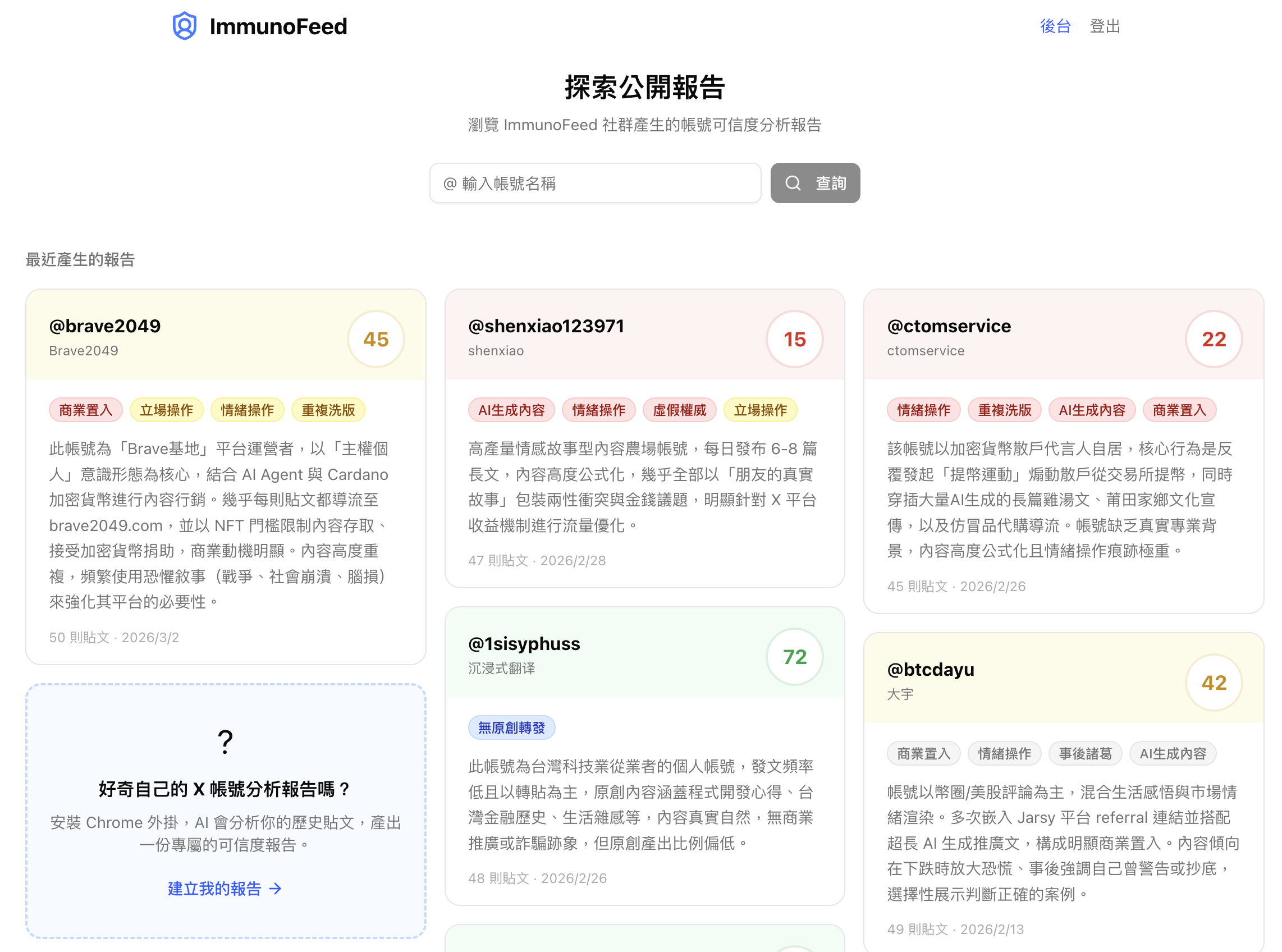Select the 商業置入 tag on @brave2049's card
The height and width of the screenshot is (952, 1282).
click(85, 409)
